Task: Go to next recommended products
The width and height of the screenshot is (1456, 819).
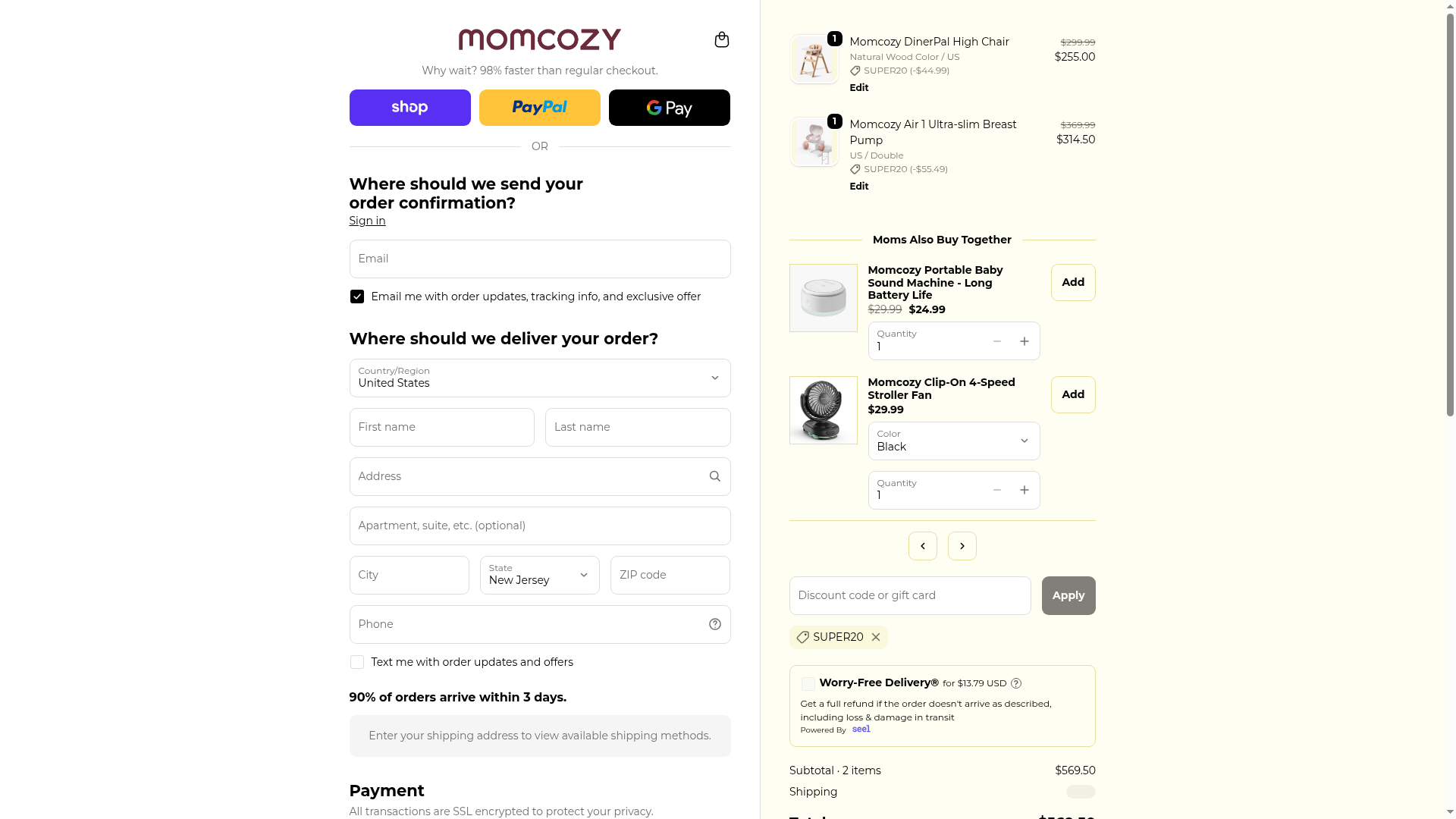Action: pyautogui.click(x=962, y=546)
